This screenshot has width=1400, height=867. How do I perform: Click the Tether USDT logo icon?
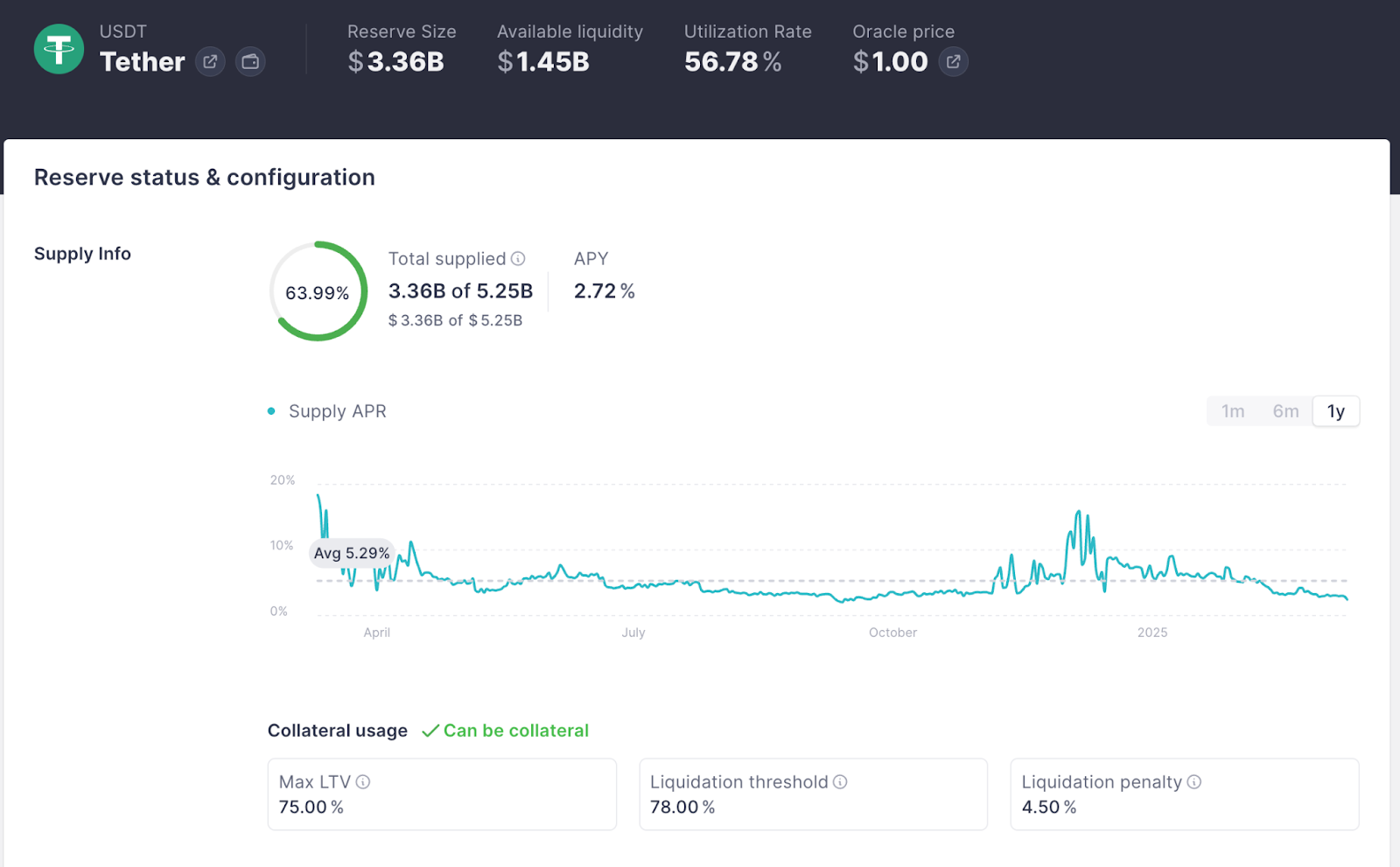[x=59, y=49]
